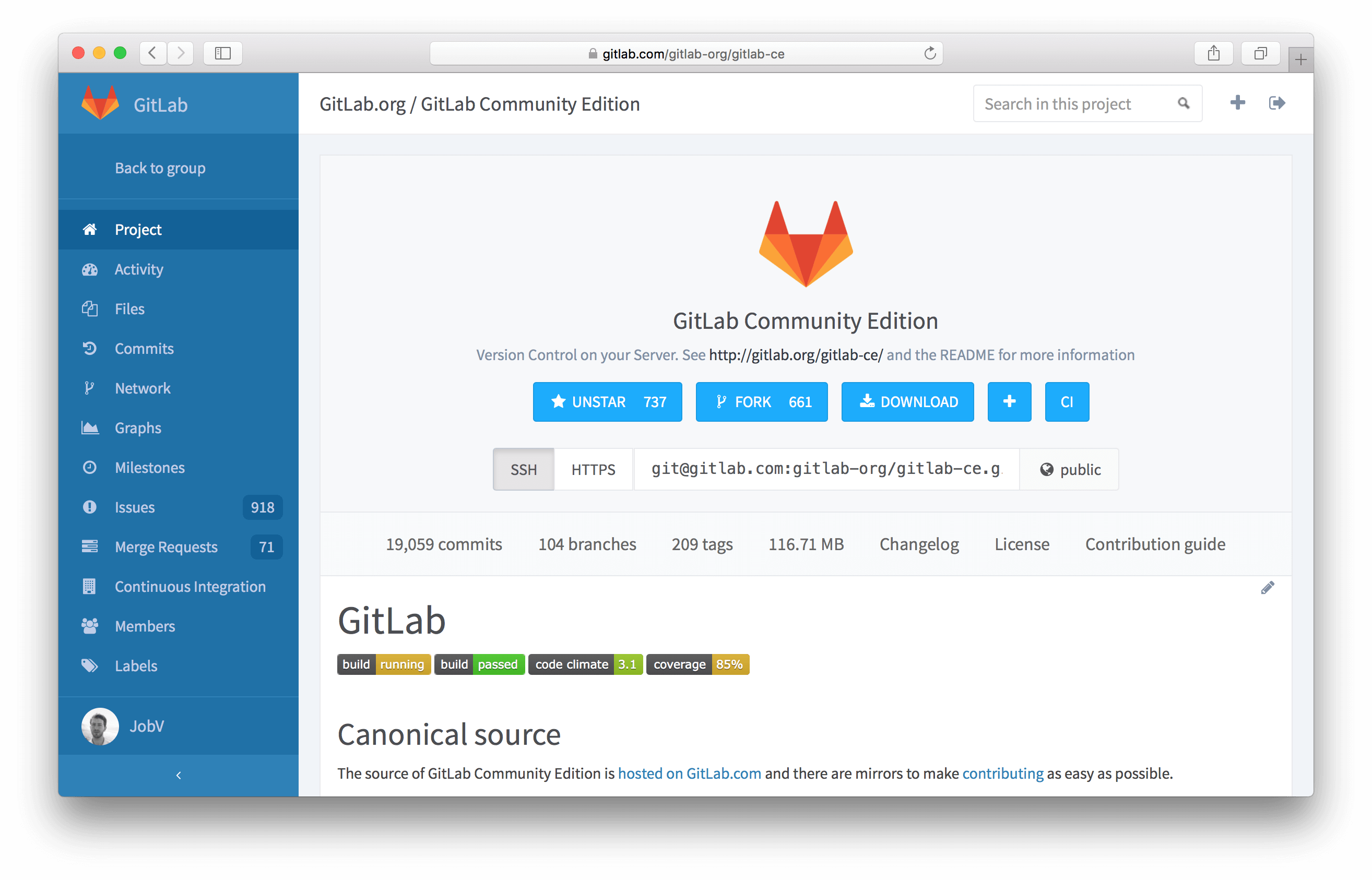Click the Labels tags icon
The height and width of the screenshot is (880, 1372).
pos(90,667)
